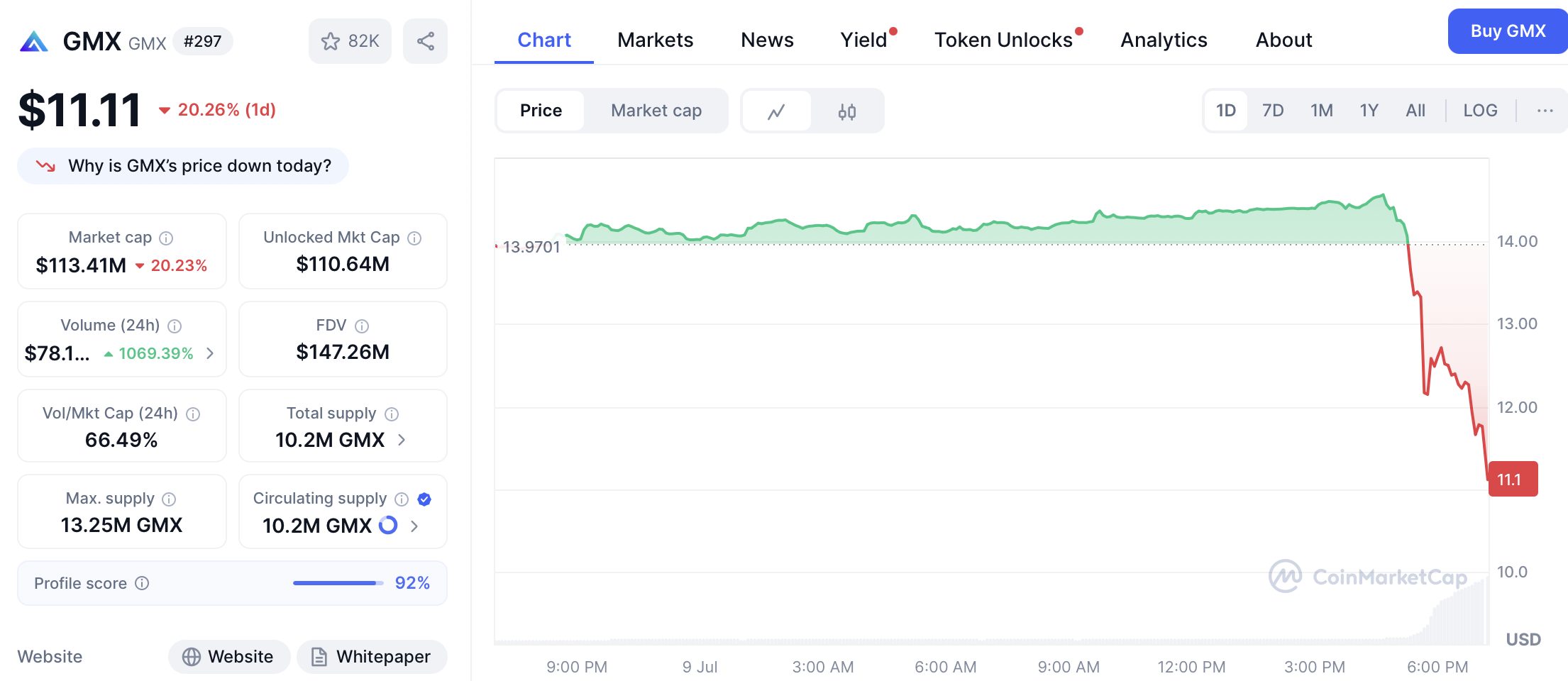
Task: Expand the Circulating supply chevron
Action: (414, 526)
